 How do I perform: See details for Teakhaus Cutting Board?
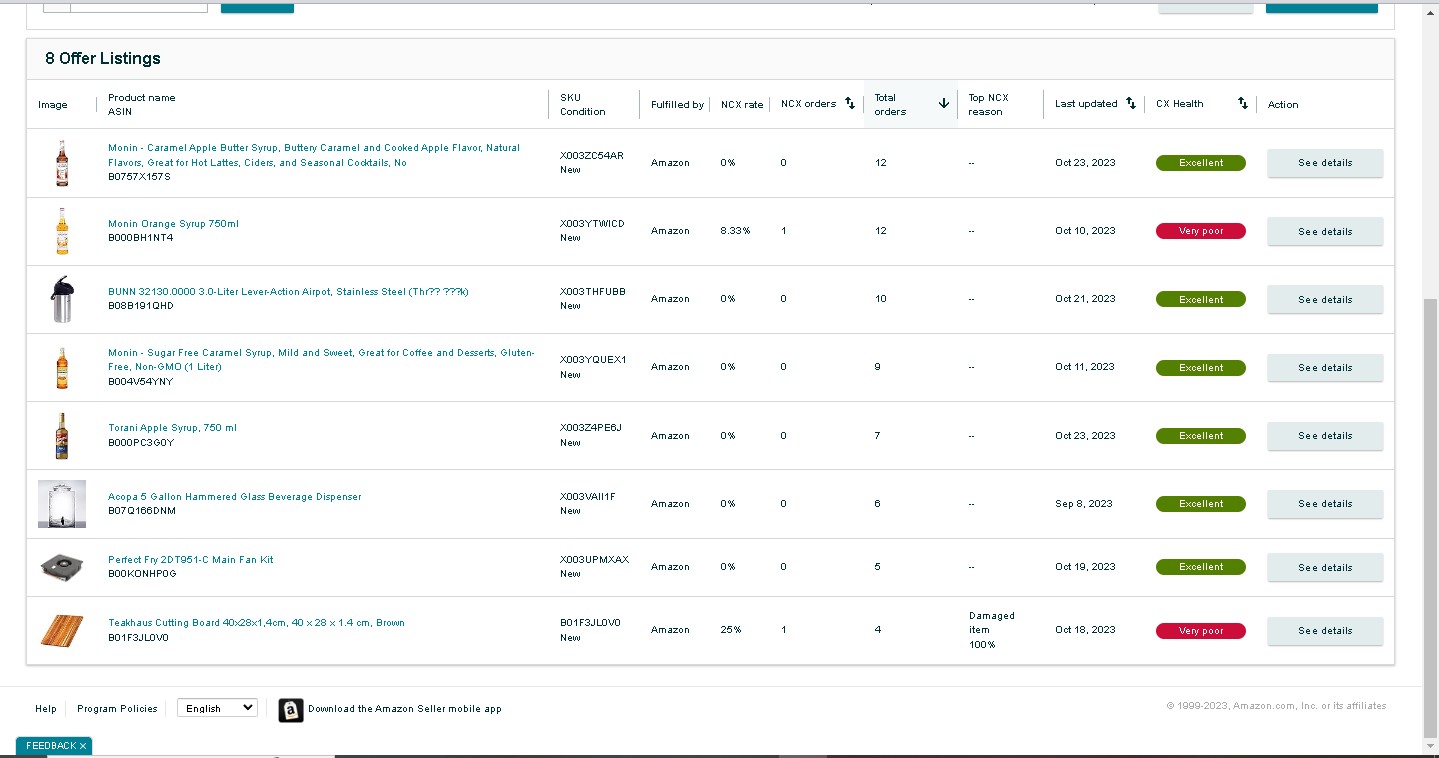click(x=1325, y=631)
